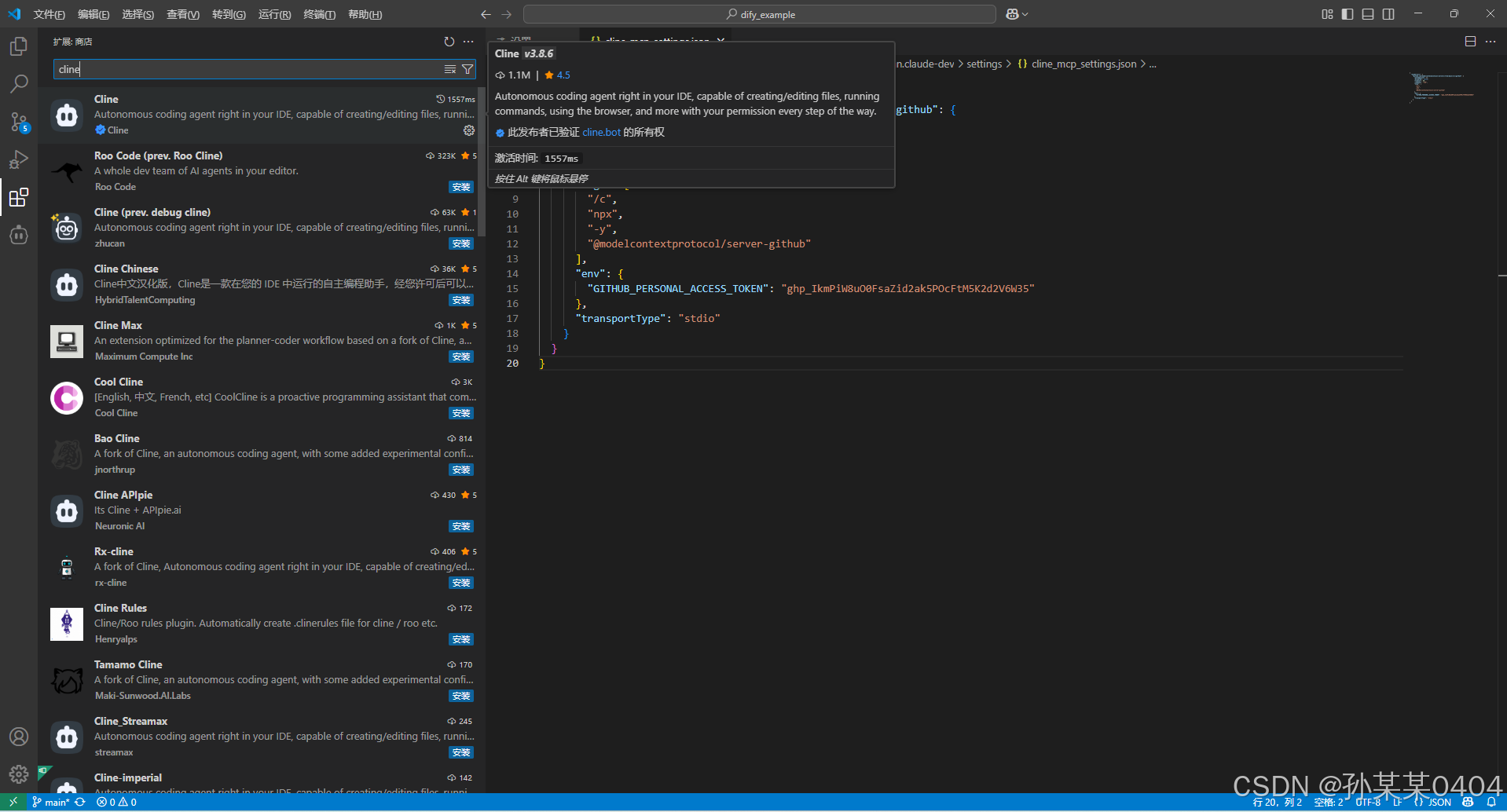Open the Run and Debug view
Image resolution: width=1507 pixels, height=812 pixels.
[19, 159]
